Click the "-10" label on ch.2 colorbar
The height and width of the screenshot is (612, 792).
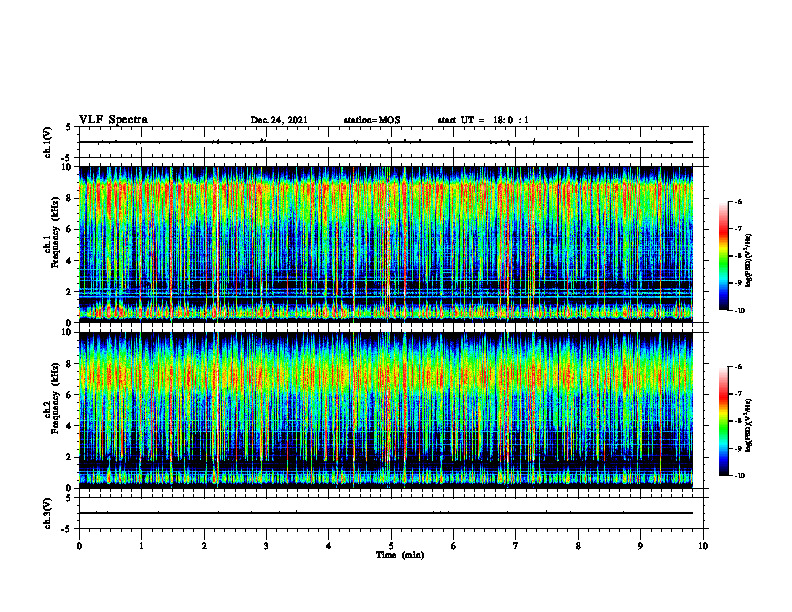click(739, 476)
